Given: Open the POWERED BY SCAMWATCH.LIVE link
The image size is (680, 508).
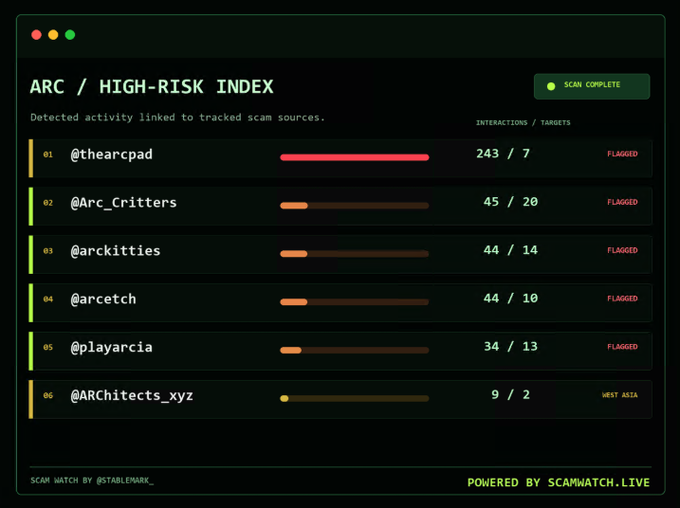Looking at the screenshot, I should pyautogui.click(x=559, y=482).
